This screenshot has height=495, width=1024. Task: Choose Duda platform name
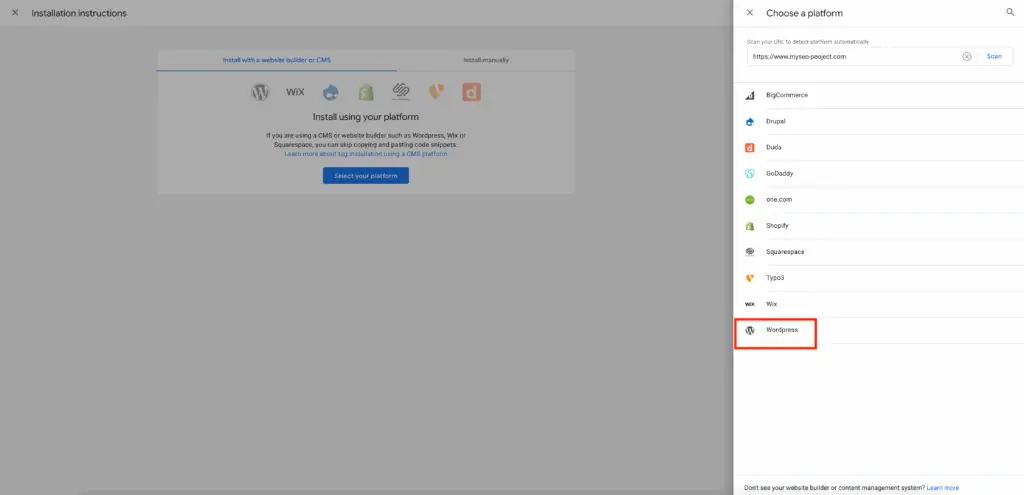pyautogui.click(x=774, y=148)
